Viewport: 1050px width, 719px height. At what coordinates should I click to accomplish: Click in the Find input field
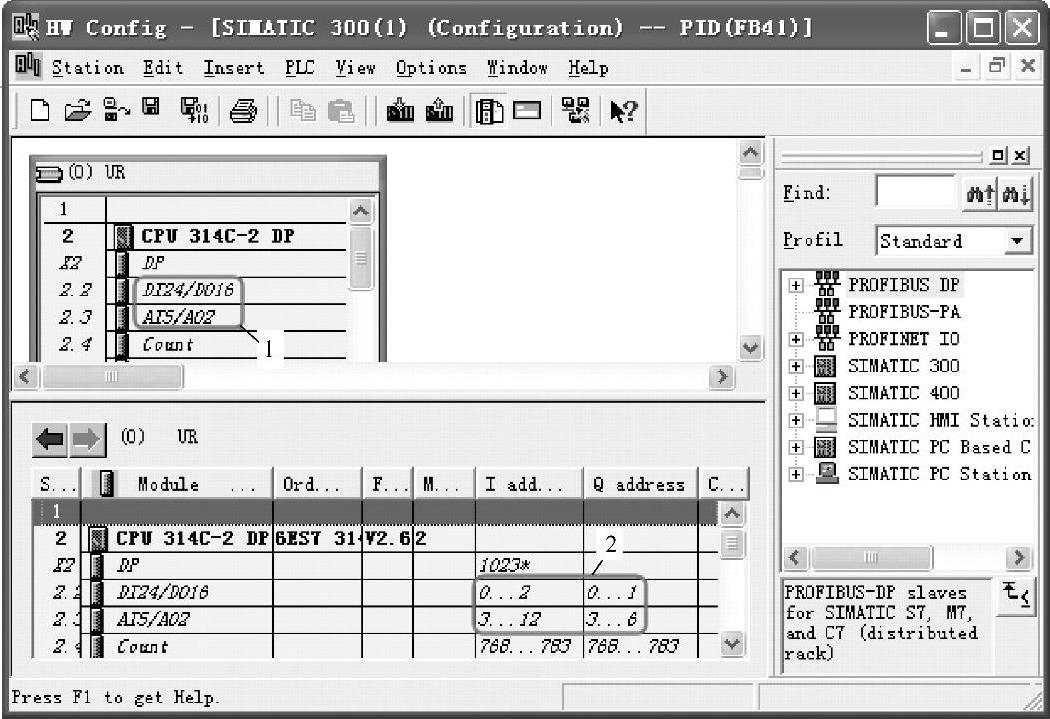[916, 193]
